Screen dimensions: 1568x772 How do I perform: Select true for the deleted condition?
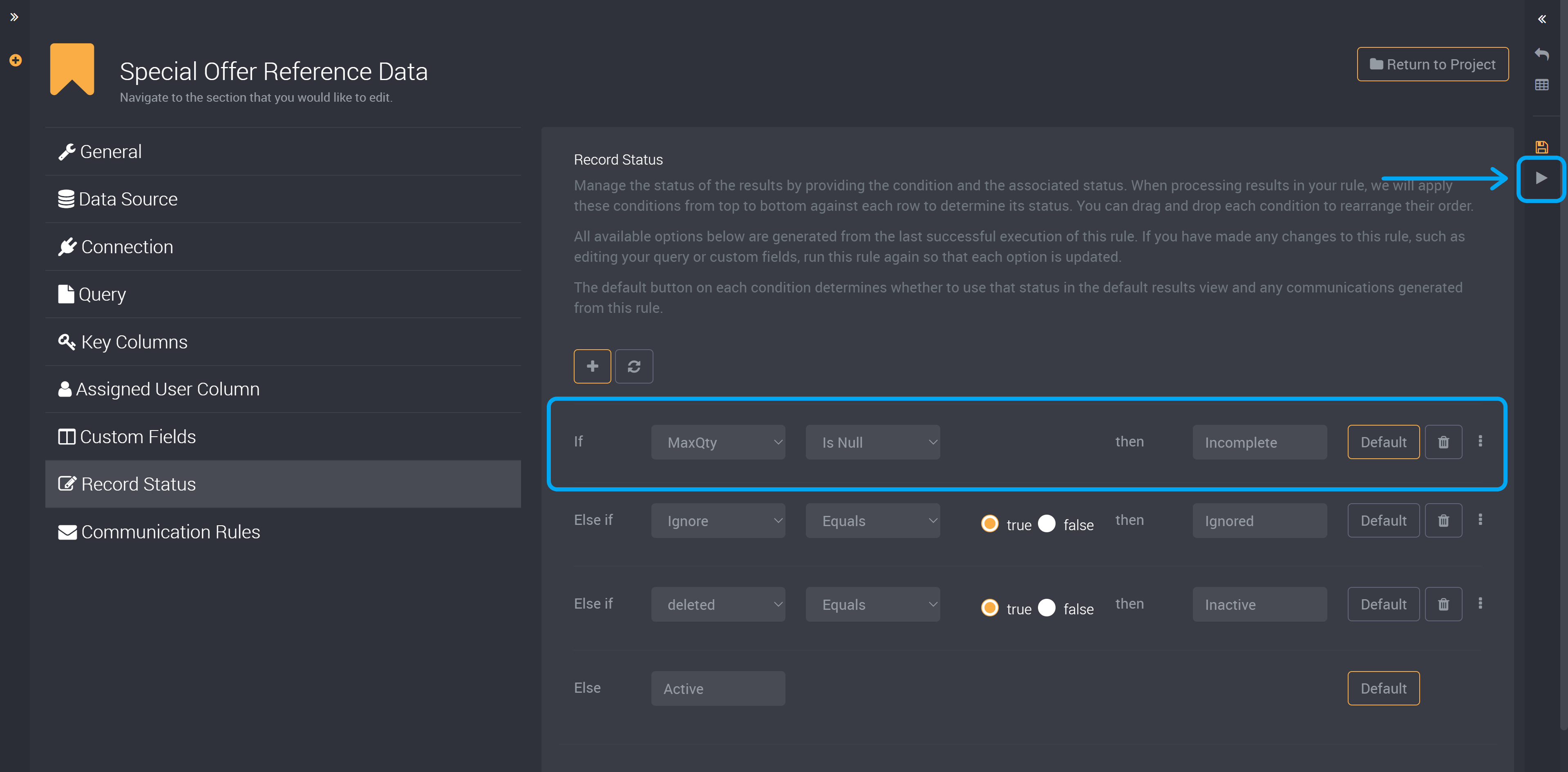[990, 607]
